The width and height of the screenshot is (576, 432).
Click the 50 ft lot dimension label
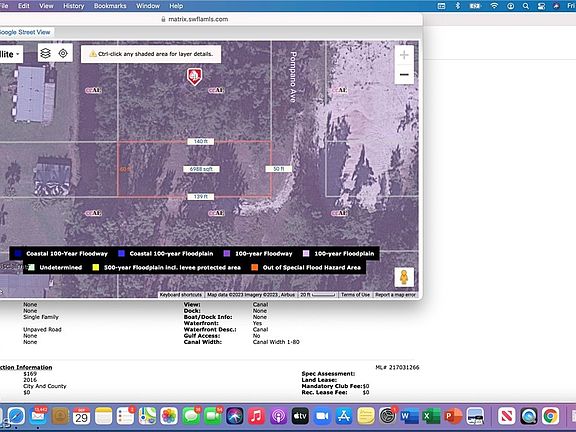tap(278, 169)
